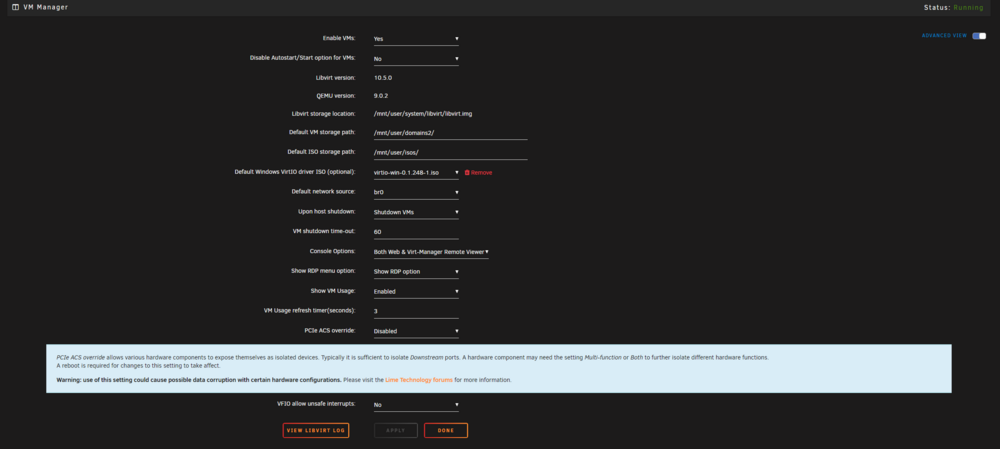Click the Apply button
The image size is (1000, 449).
pyautogui.click(x=395, y=431)
